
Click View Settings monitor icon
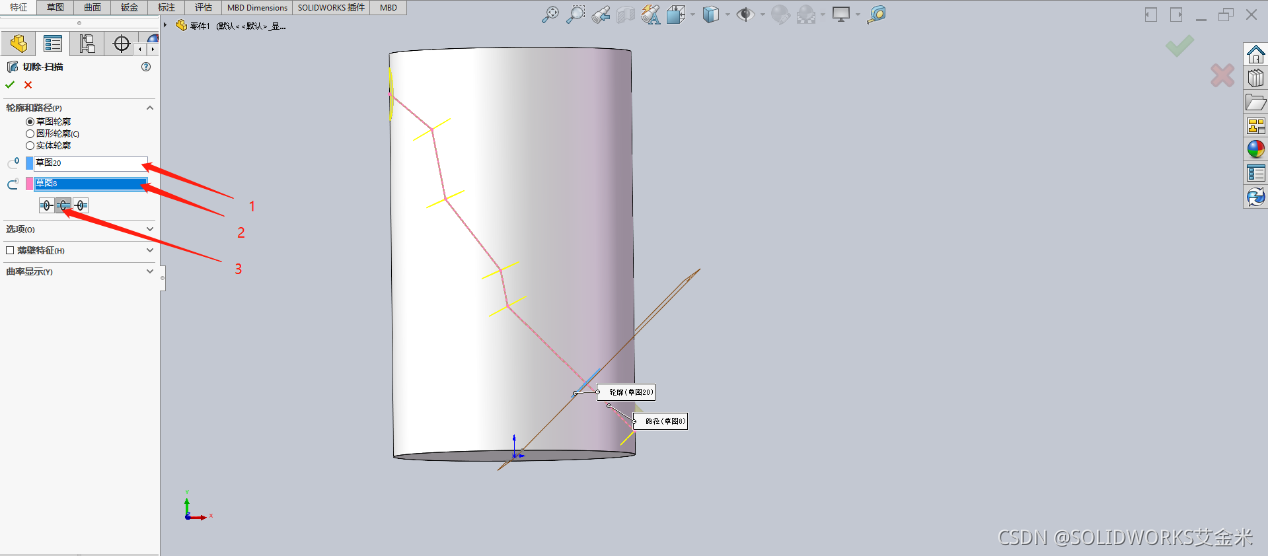[841, 14]
